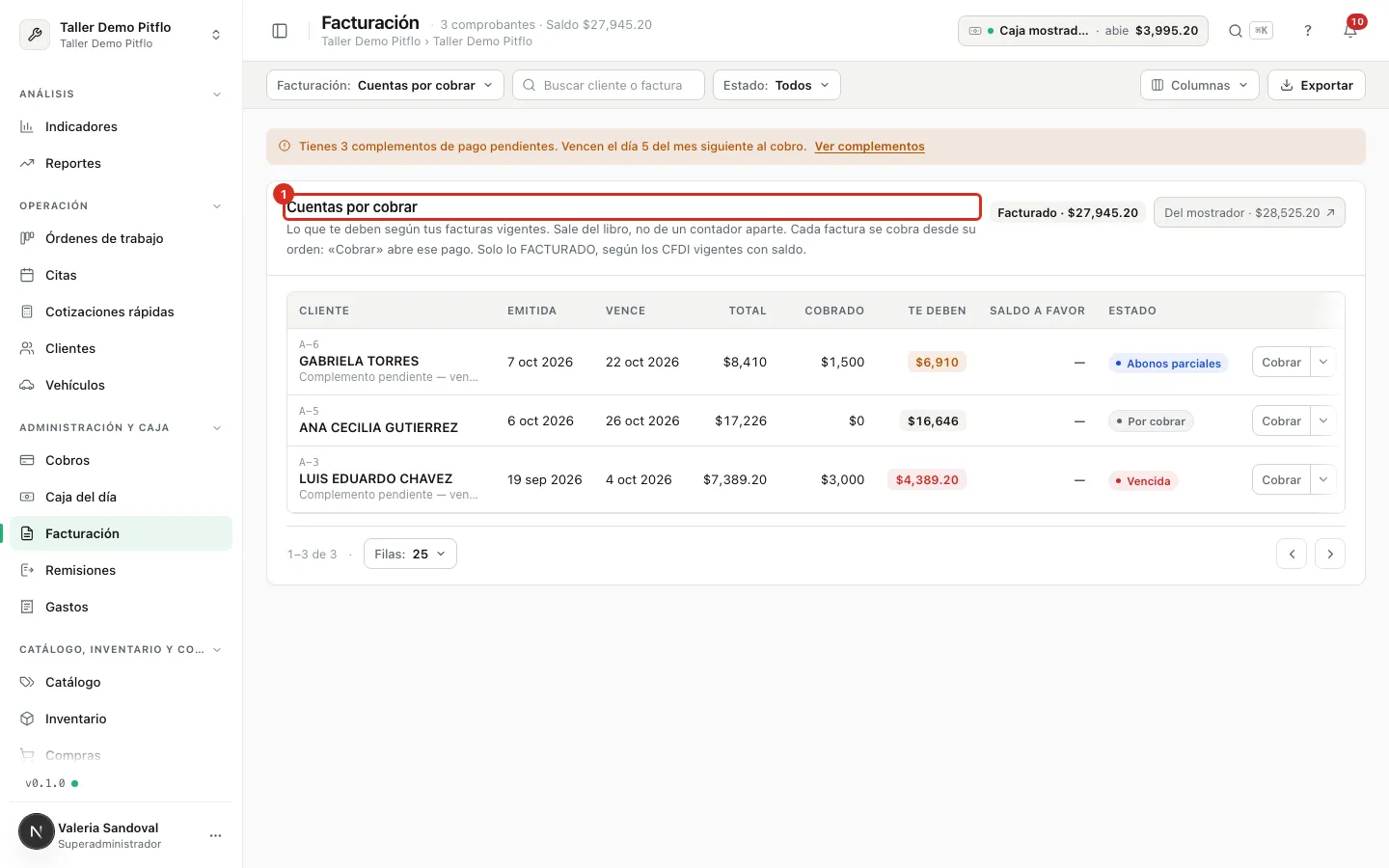This screenshot has height=868, width=1389.
Task: Open the Taller Demo Pitflo workspace switcher
Action: click(122, 35)
